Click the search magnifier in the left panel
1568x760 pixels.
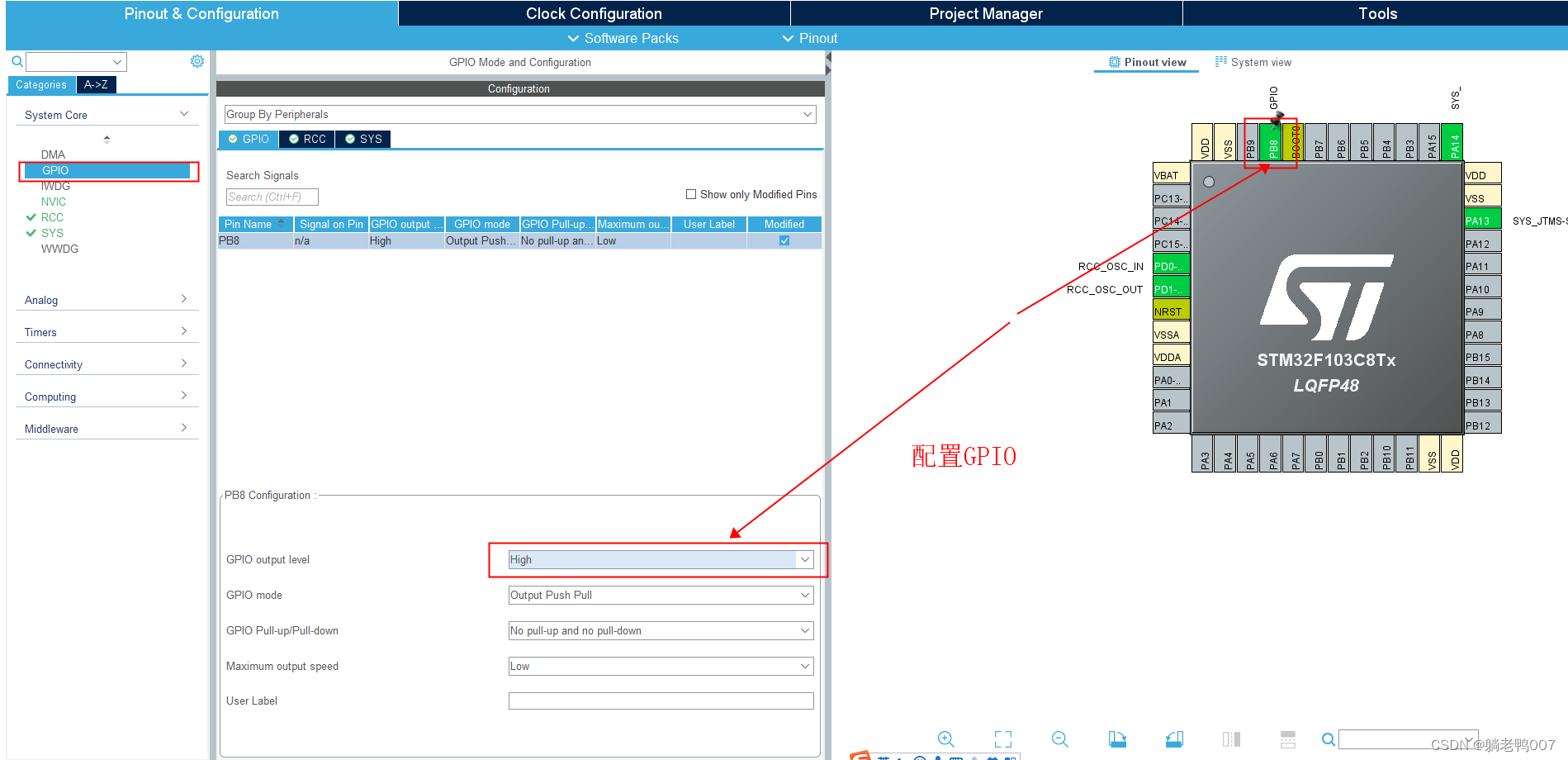[17, 61]
